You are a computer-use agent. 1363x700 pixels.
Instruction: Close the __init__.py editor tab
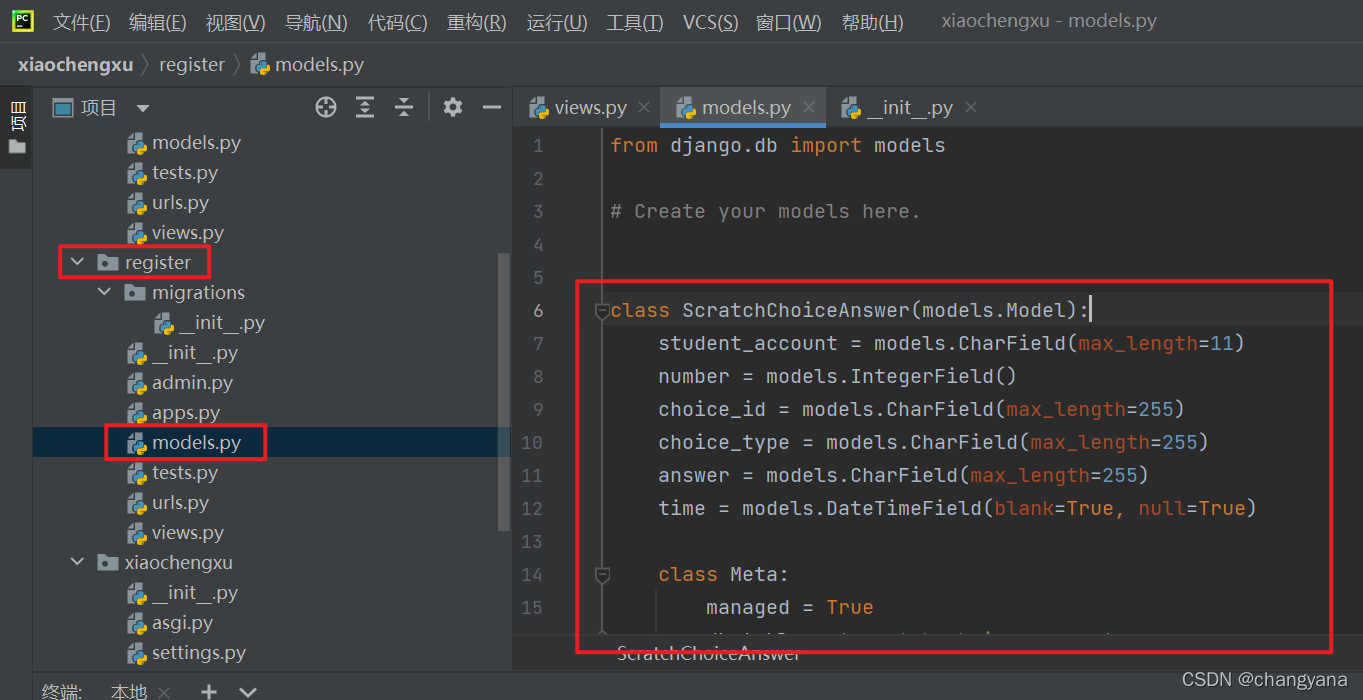coord(971,107)
